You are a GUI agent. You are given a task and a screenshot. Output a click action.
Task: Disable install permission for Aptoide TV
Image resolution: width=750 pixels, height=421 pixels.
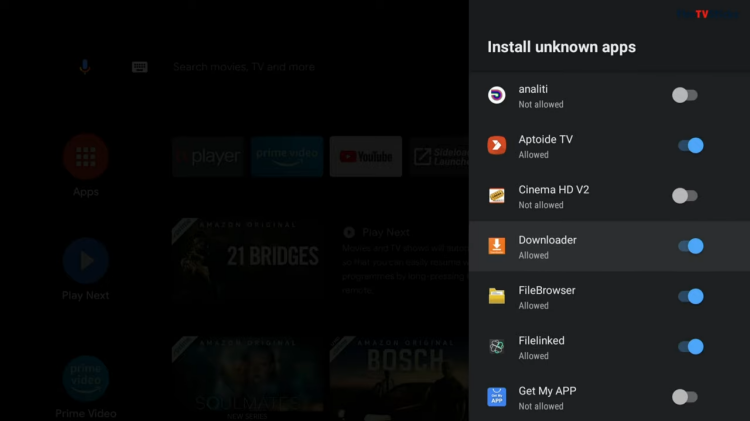pyautogui.click(x=691, y=145)
